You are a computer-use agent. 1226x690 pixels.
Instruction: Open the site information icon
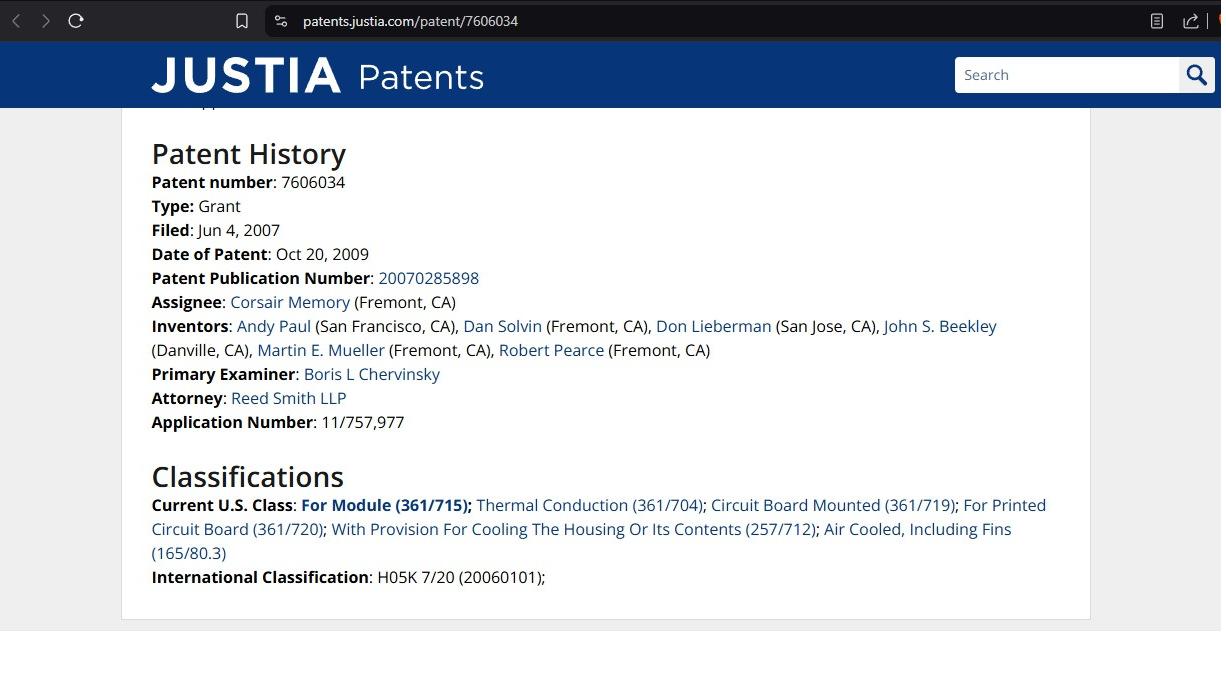pyautogui.click(x=281, y=21)
